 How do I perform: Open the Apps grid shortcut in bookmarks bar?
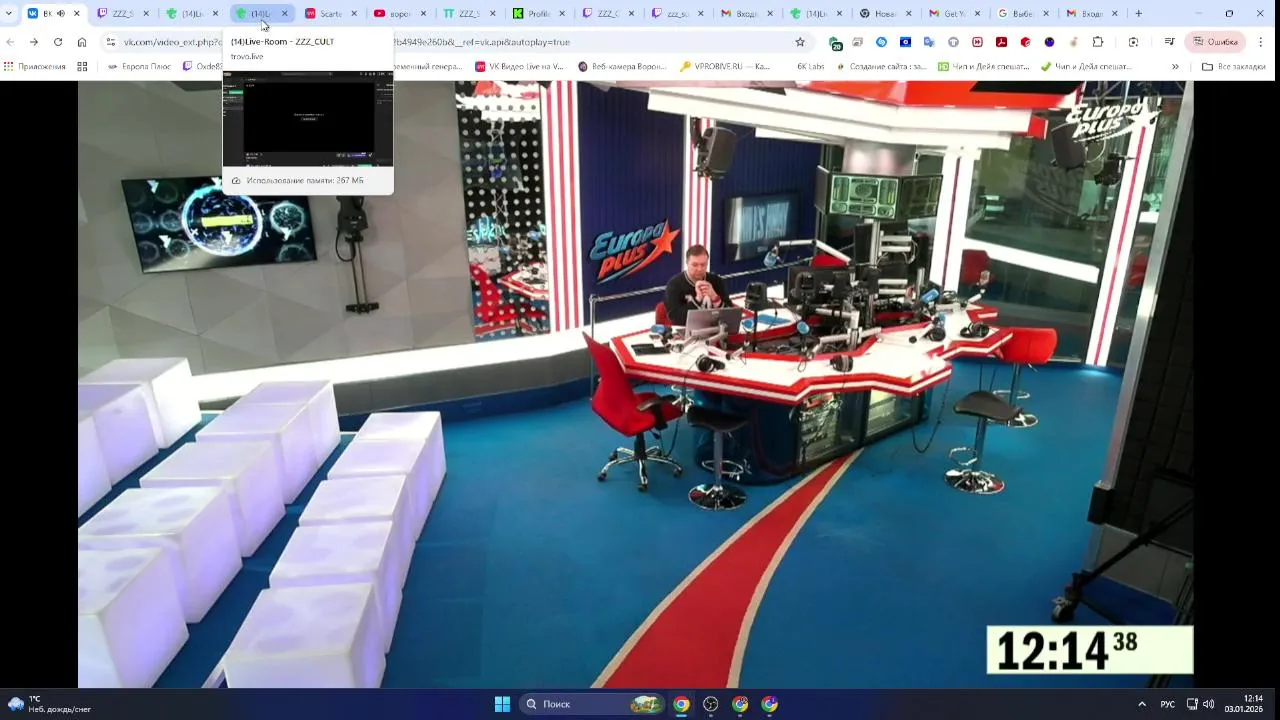click(34, 66)
